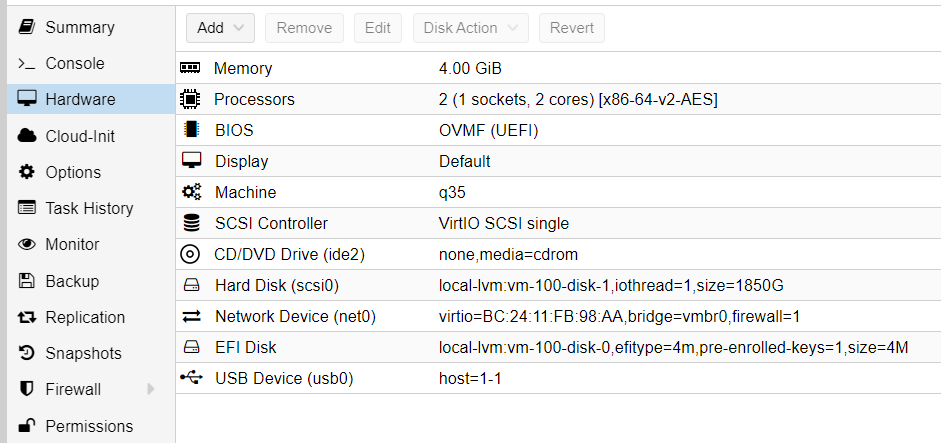Open the Task History tab
Screen dimensions: 941x443
pos(91,208)
